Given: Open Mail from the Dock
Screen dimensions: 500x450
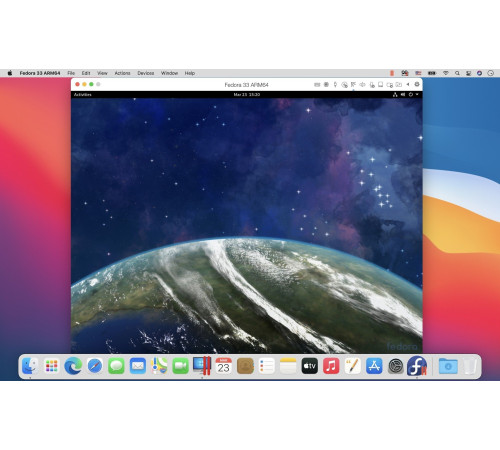Looking at the screenshot, I should 138,366.
